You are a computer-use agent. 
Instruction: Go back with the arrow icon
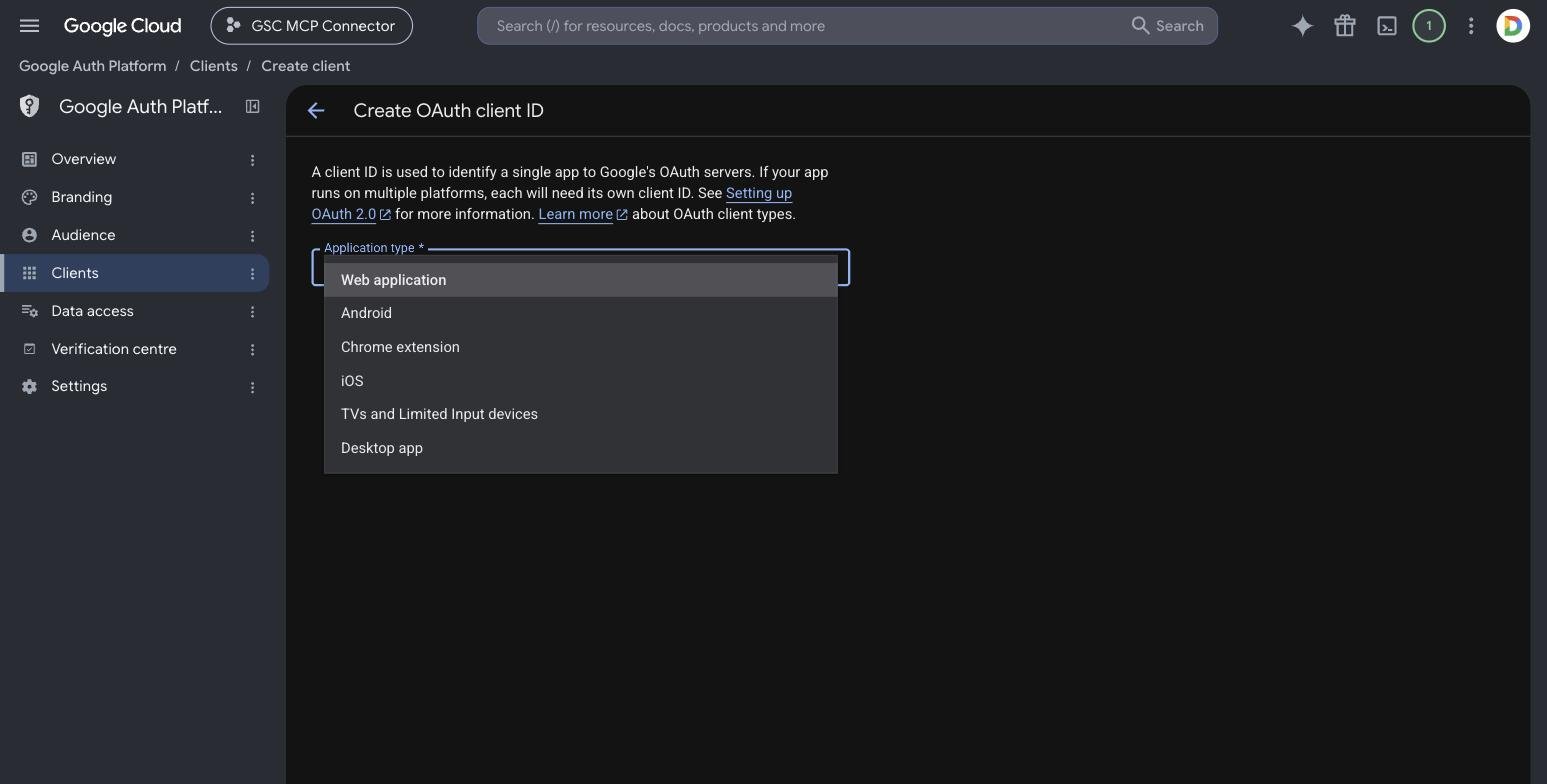[316, 111]
